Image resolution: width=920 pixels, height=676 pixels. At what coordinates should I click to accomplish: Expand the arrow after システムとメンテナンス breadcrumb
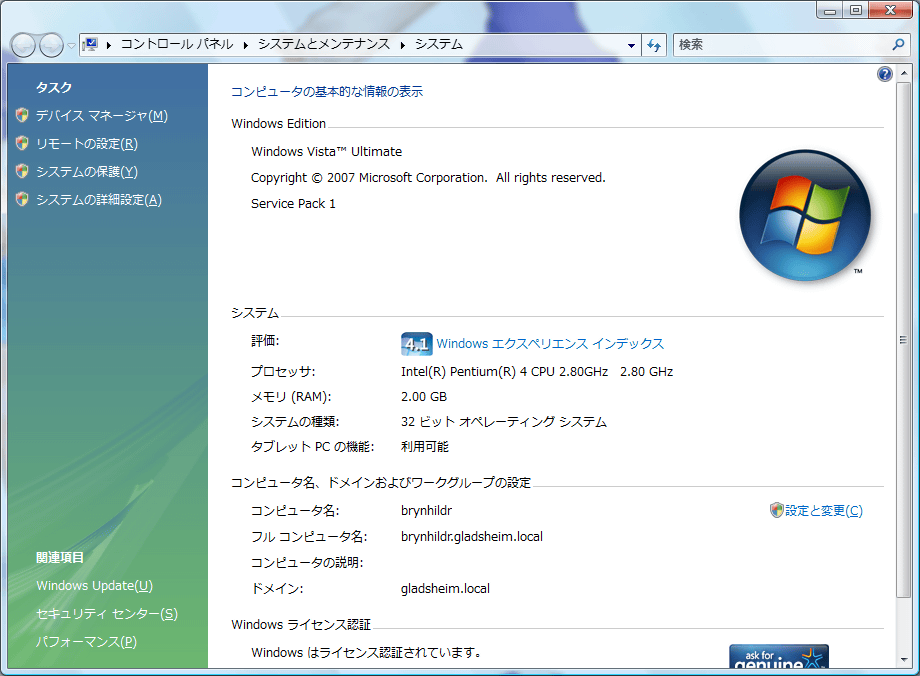tap(403, 45)
